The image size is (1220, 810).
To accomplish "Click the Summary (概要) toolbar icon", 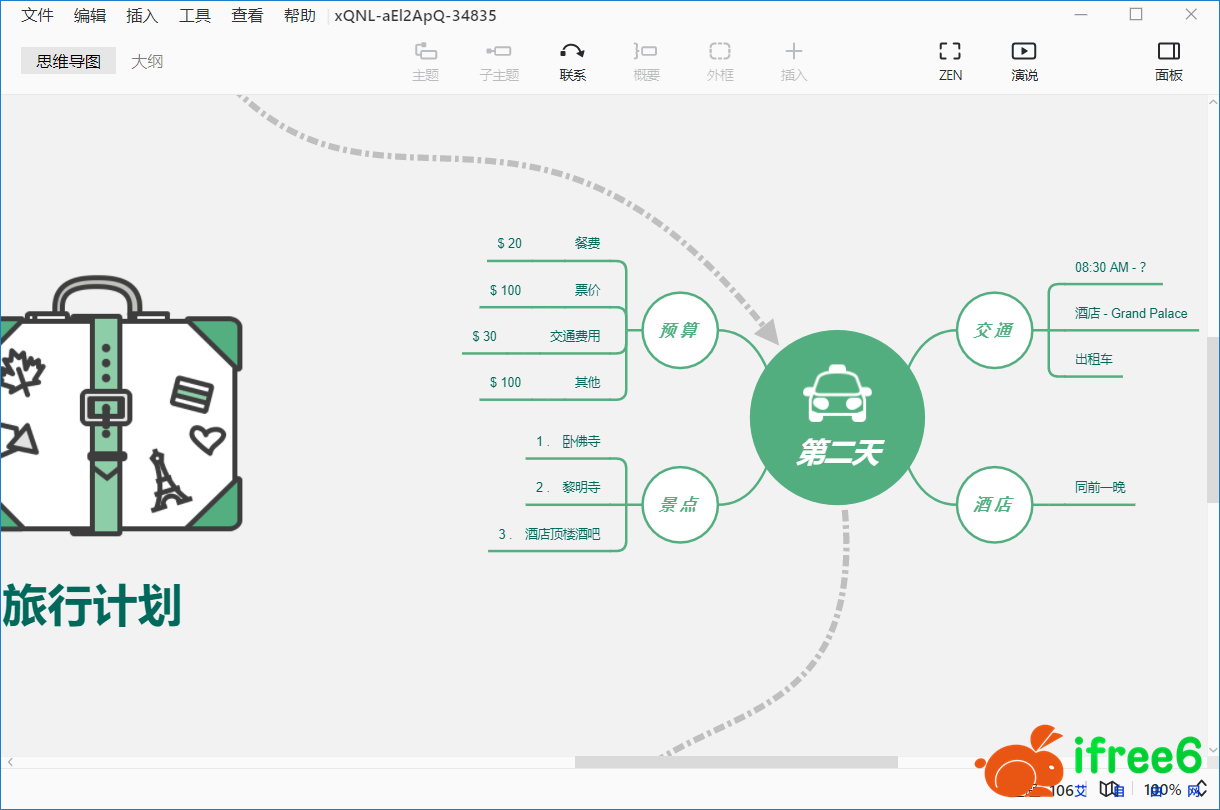I will click(646, 52).
